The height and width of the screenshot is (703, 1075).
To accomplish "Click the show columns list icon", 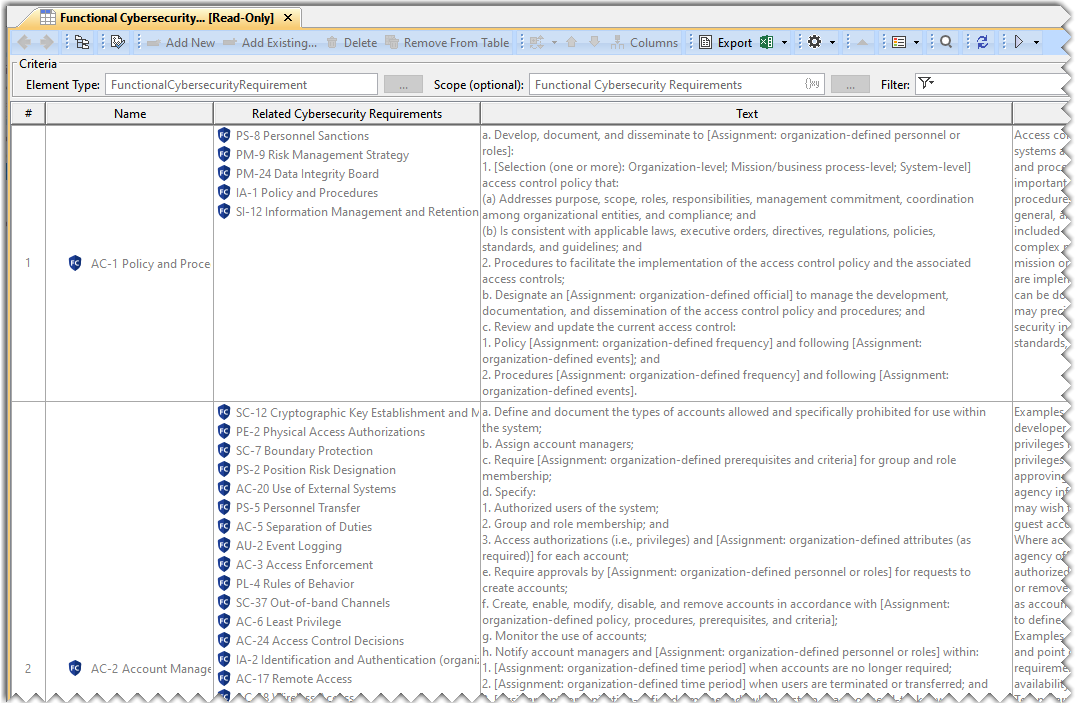I will 899,42.
